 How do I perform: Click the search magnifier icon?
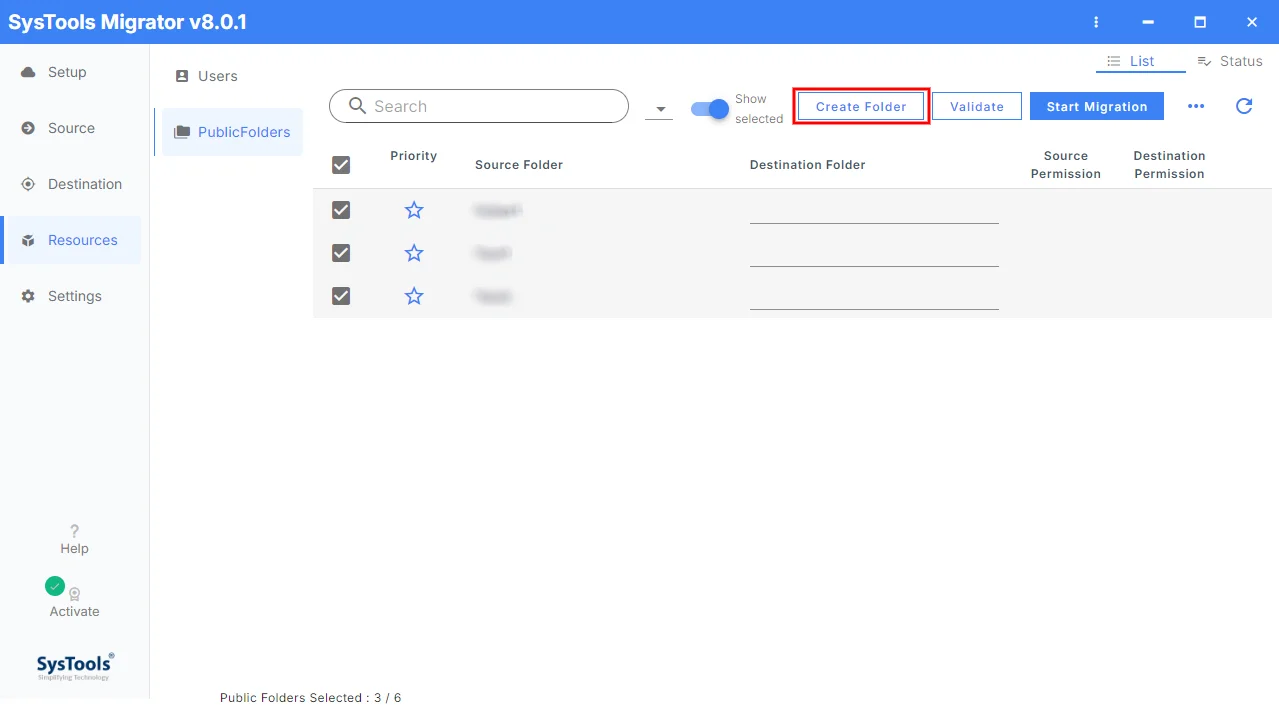(357, 106)
